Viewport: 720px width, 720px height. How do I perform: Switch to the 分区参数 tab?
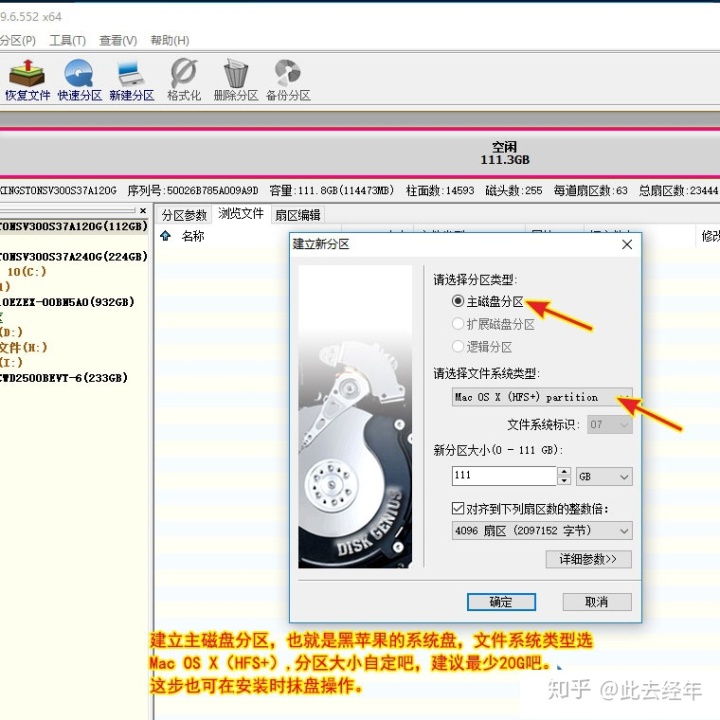coord(184,215)
